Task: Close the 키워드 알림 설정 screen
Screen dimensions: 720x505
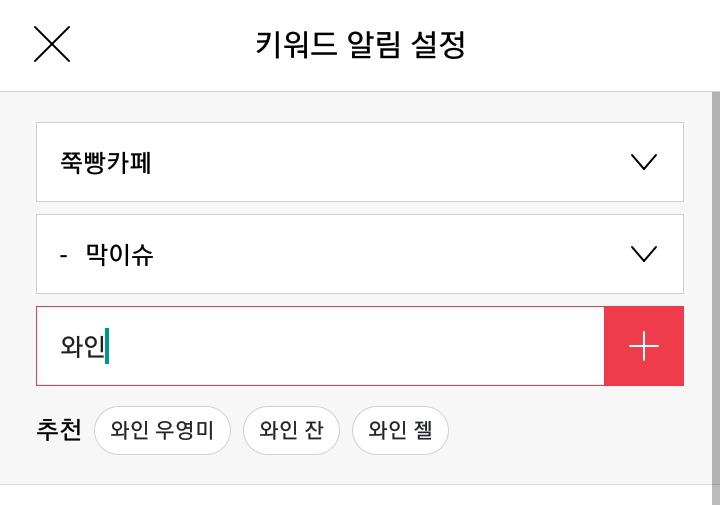Action: pos(52,44)
